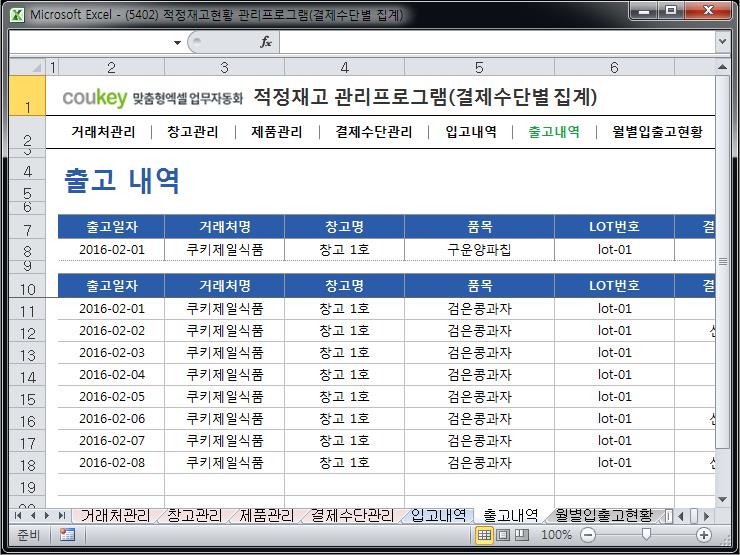Select column header 5

click(479, 67)
